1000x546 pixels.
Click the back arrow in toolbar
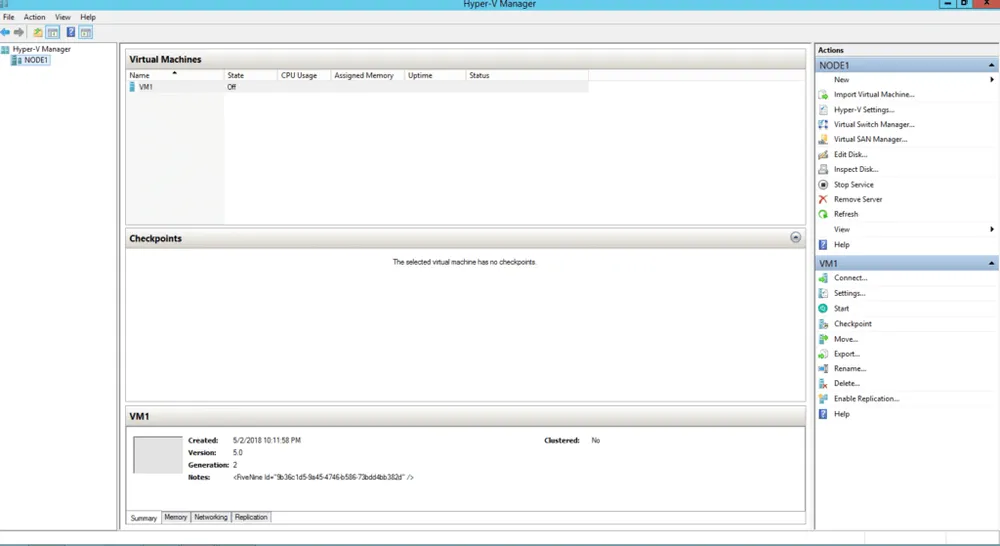pos(6,32)
